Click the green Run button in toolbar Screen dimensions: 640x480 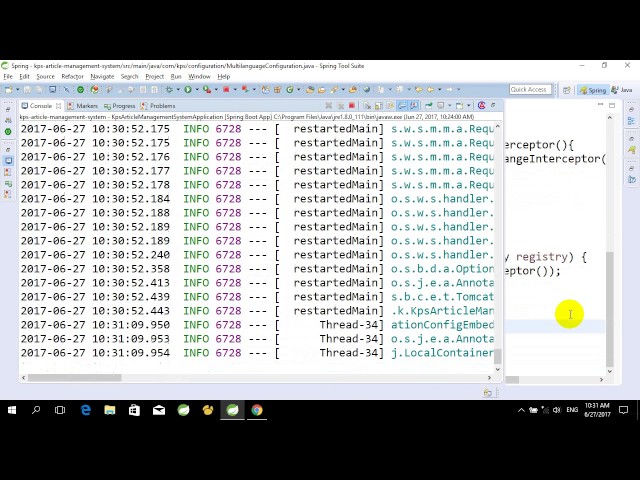187,90
